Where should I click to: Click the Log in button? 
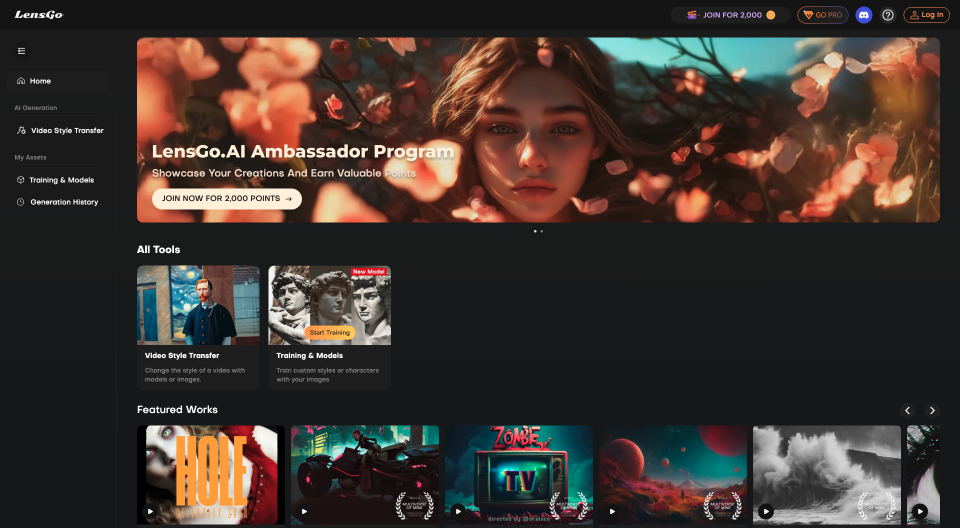tap(926, 15)
